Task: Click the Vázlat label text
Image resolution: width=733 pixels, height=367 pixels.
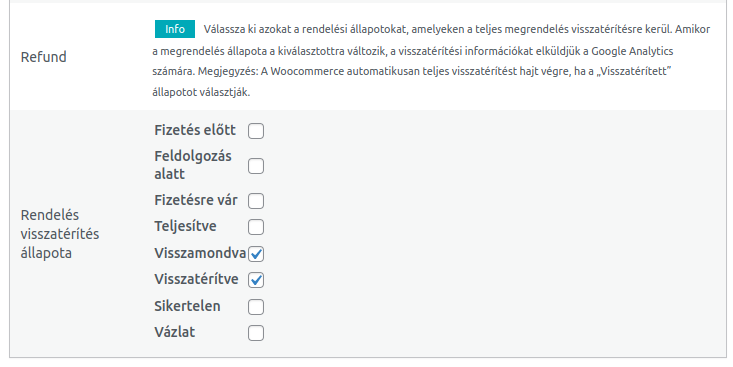Action: pyautogui.click(x=174, y=332)
